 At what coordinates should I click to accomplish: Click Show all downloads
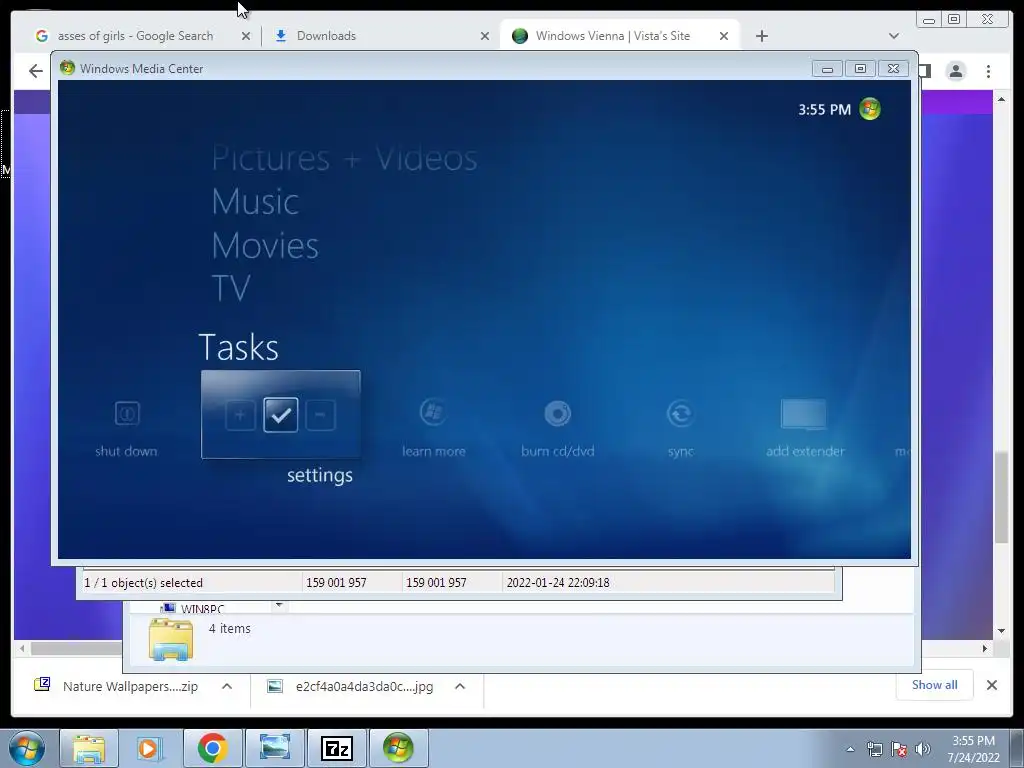pos(935,684)
